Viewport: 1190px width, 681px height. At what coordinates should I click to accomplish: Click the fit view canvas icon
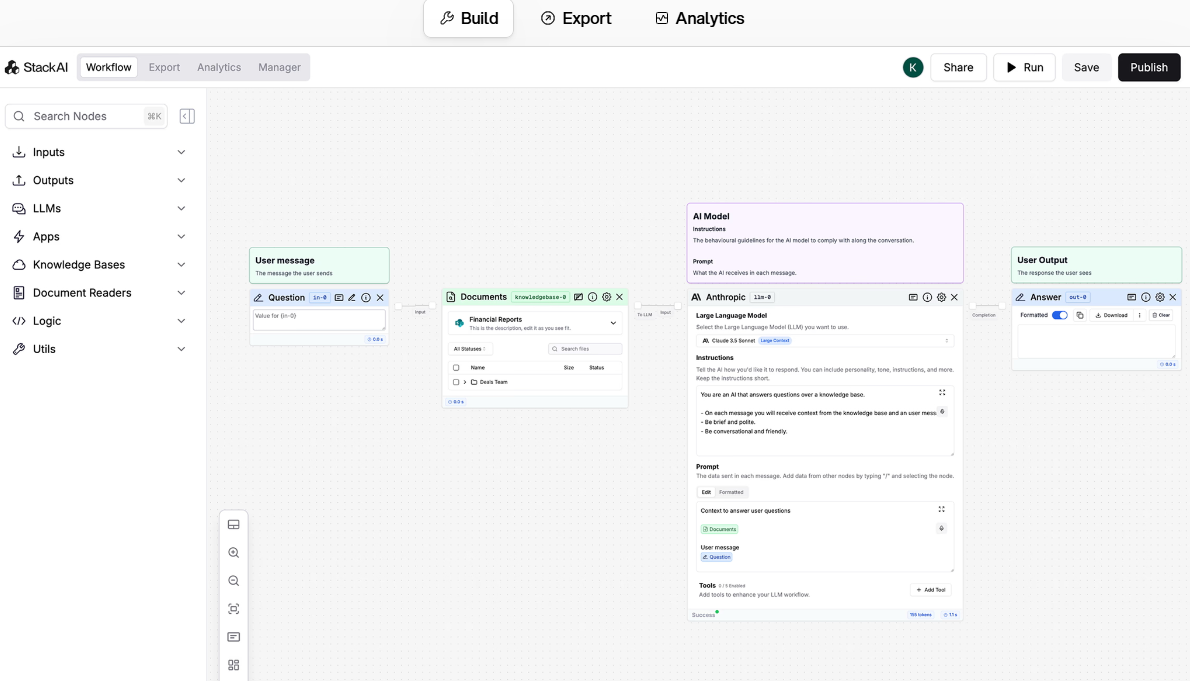point(234,609)
